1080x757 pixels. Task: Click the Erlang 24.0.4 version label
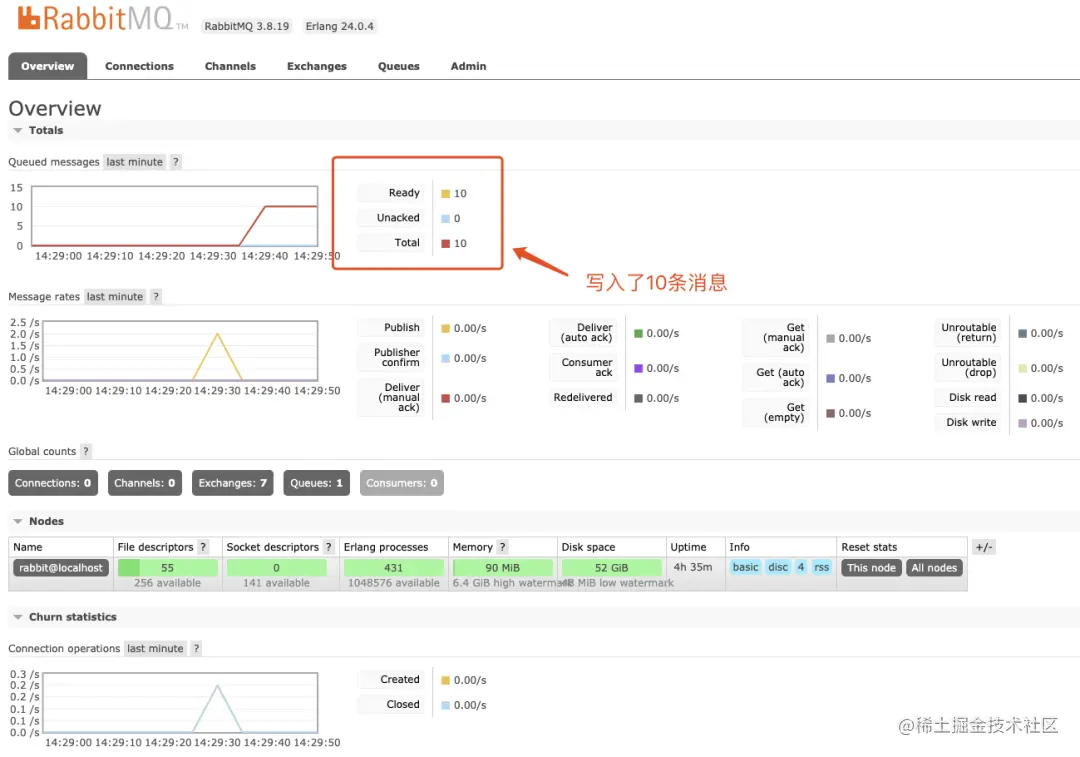pos(340,26)
